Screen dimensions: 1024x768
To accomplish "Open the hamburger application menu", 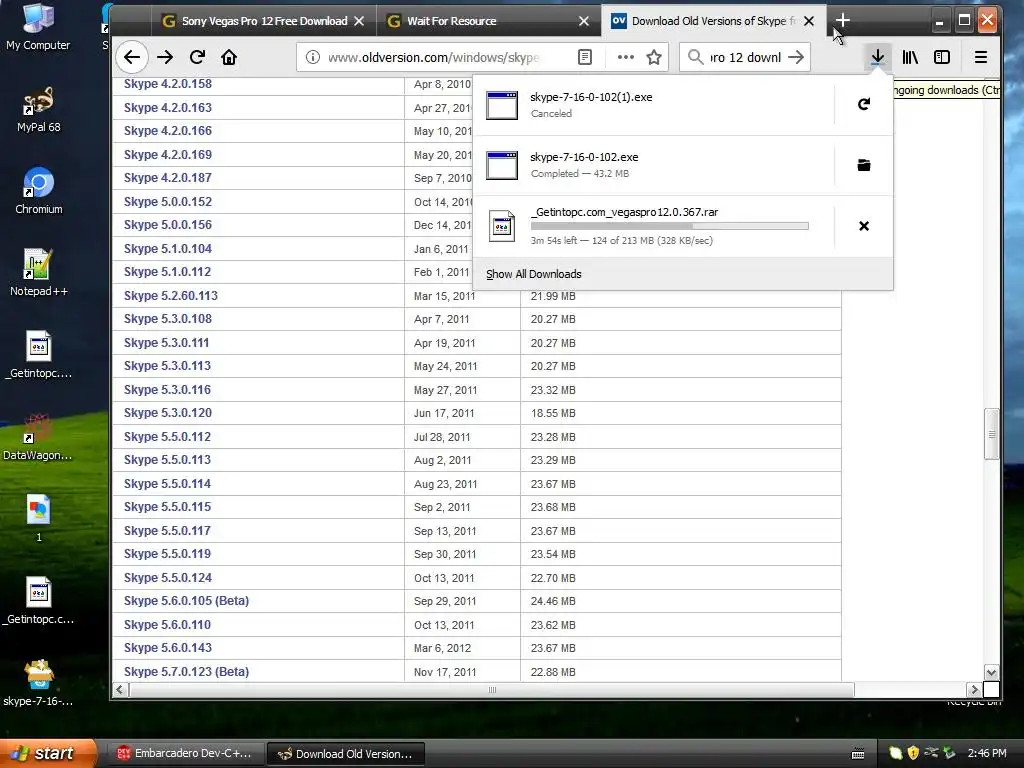I will pos(980,57).
